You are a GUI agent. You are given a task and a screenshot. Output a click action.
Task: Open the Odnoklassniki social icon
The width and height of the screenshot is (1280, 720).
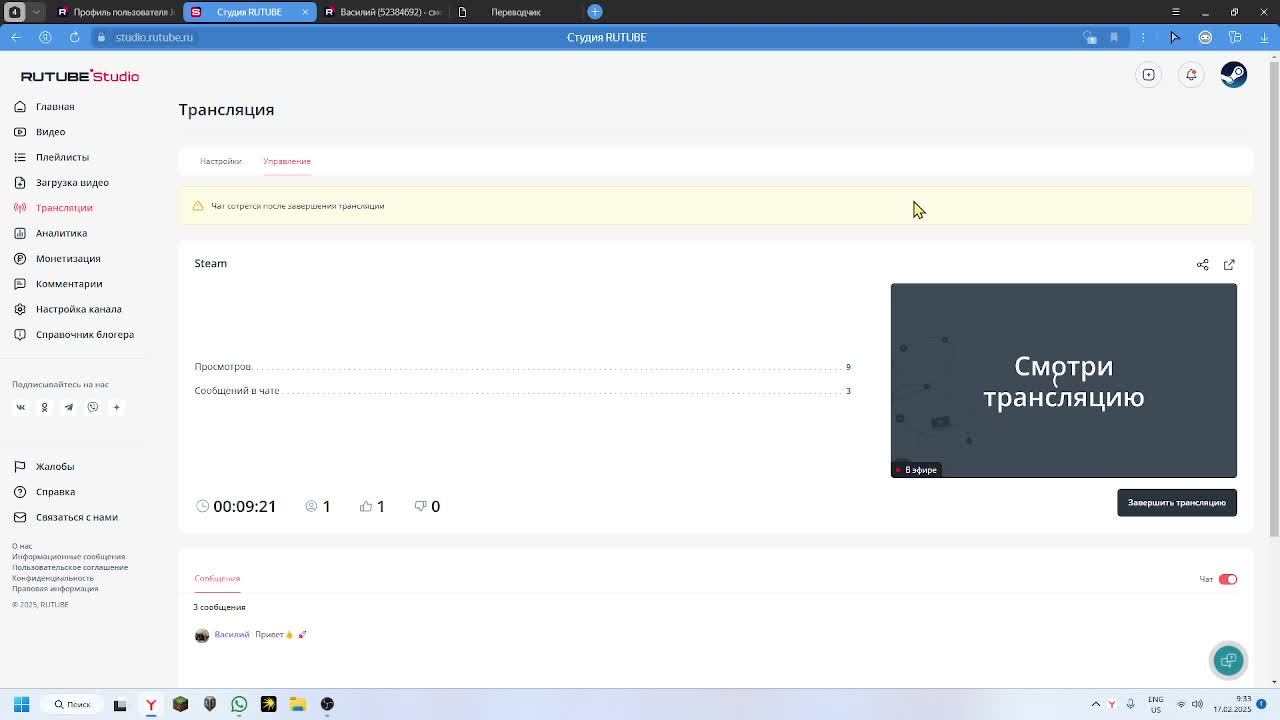(x=44, y=407)
